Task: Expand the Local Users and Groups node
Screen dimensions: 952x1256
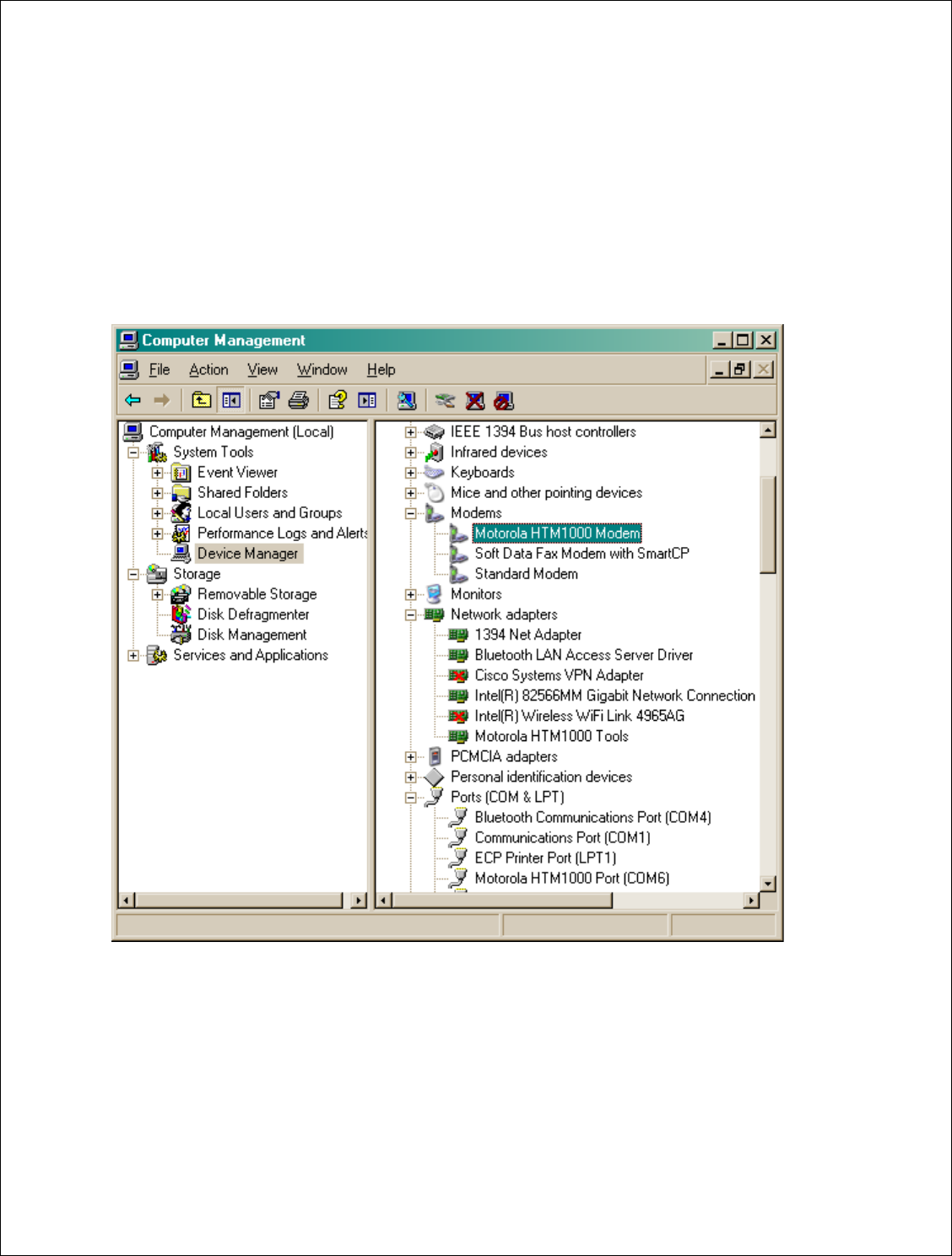Action: (x=158, y=513)
